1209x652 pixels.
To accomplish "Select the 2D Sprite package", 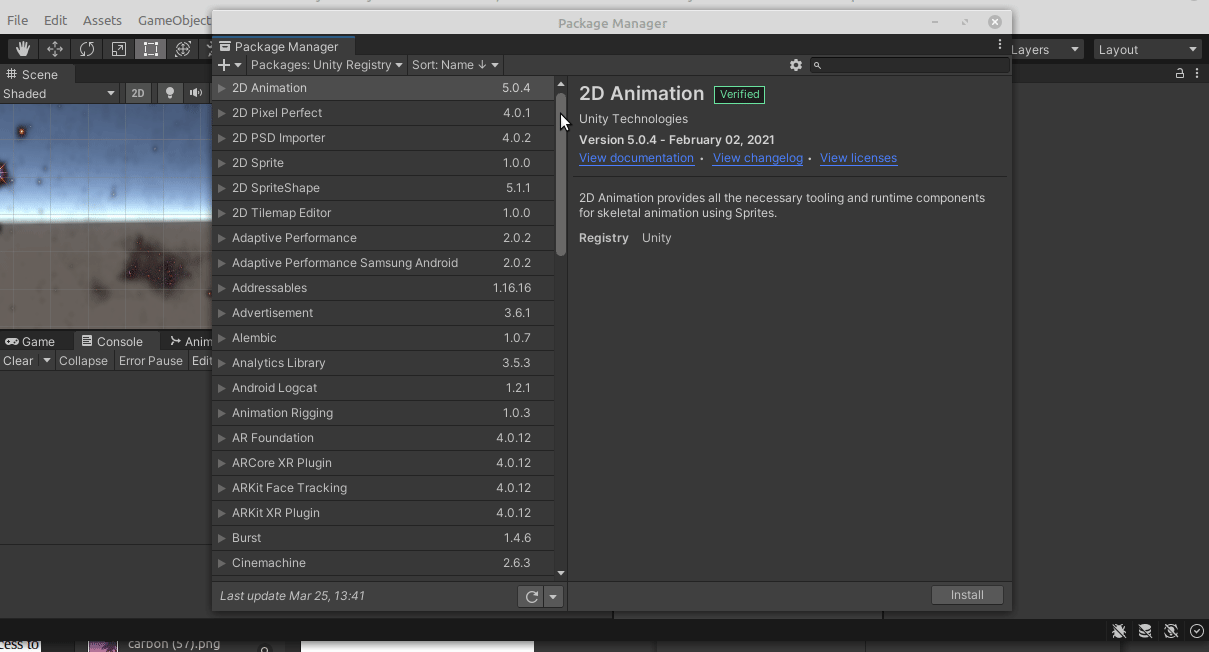I will coord(383,163).
